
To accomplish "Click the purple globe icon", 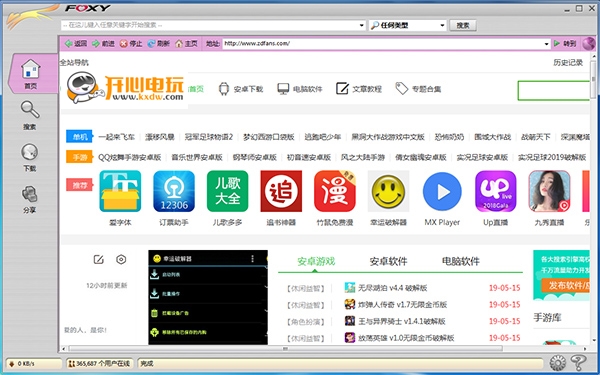I will [589, 44].
